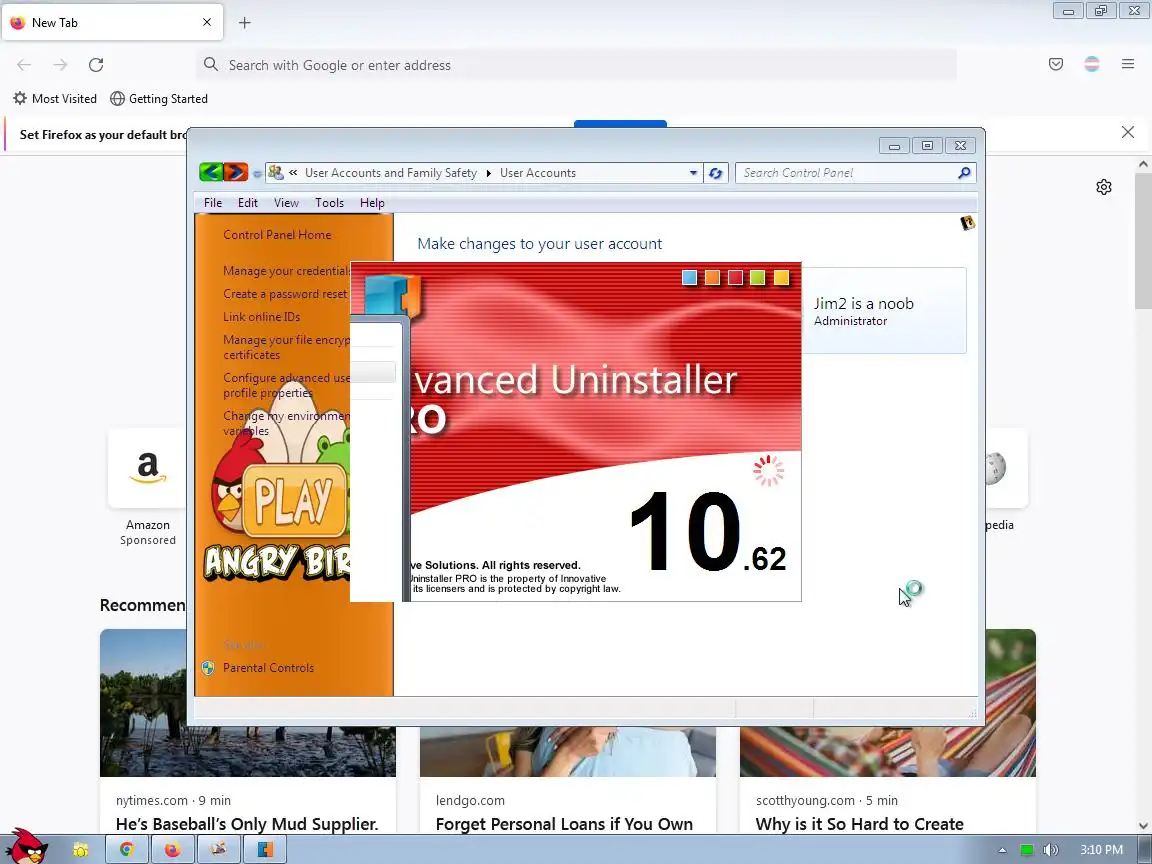Click Parental Controls link

(x=268, y=667)
